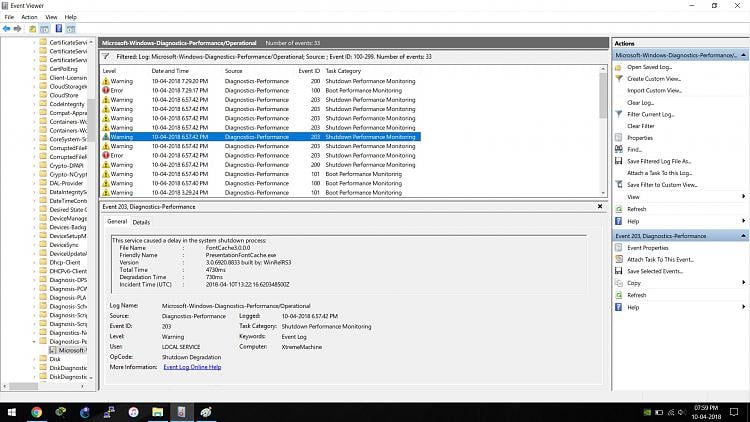Click Attach a Task To this Log
Screen dimensions: 750x422
click(660, 173)
